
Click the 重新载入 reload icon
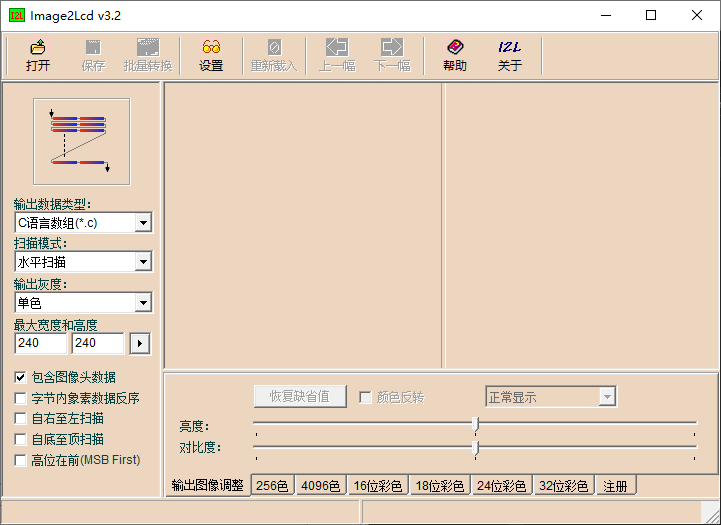274,56
